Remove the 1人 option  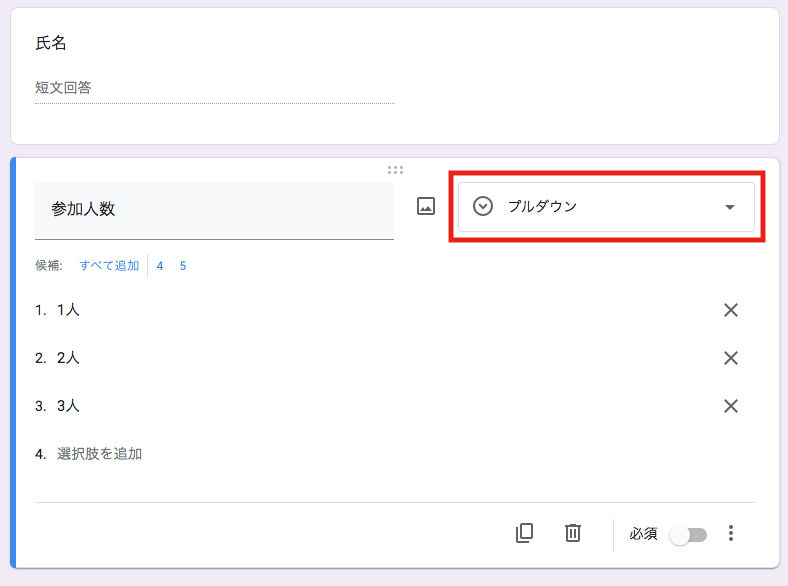point(730,310)
